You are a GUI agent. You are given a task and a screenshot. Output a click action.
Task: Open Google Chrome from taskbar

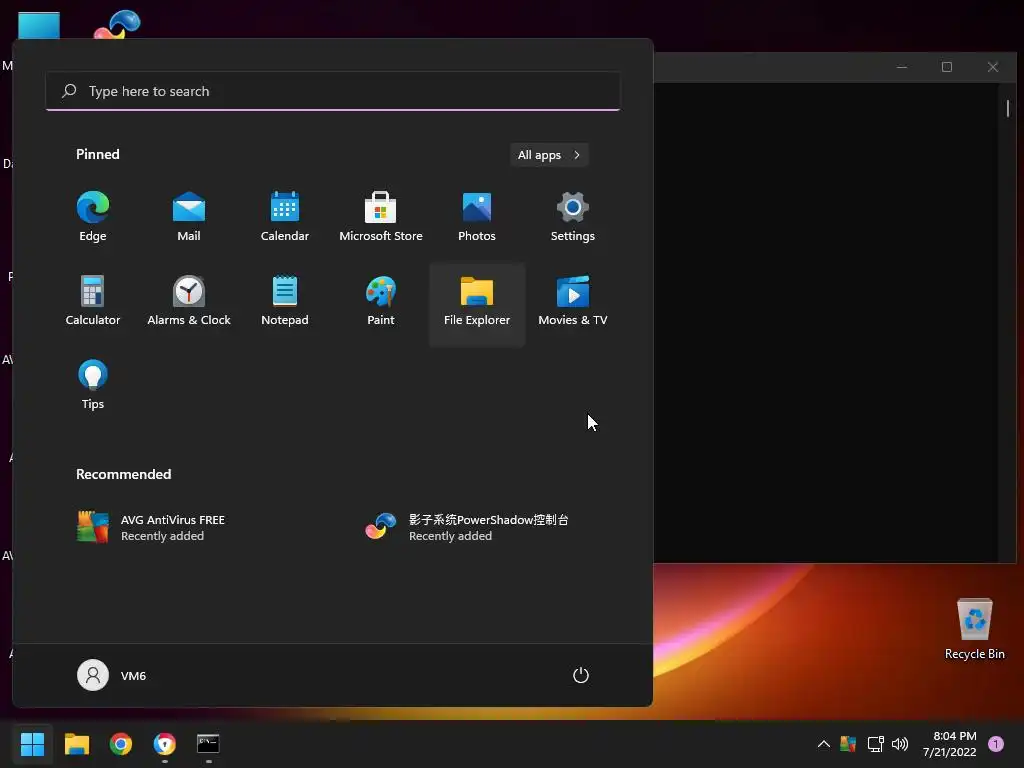coord(121,744)
